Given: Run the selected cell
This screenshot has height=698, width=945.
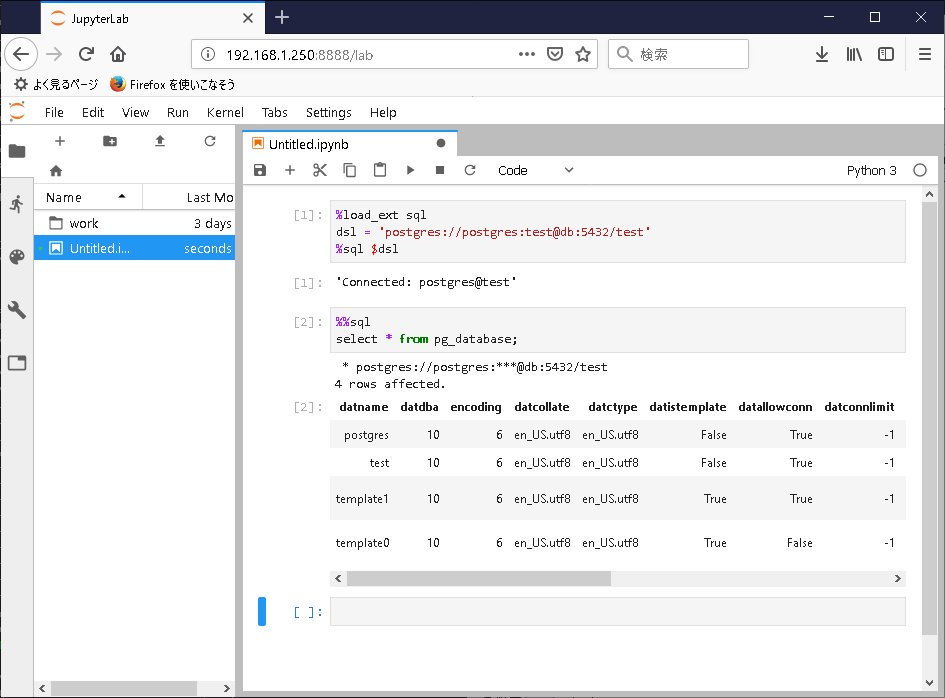Looking at the screenshot, I should (x=411, y=170).
